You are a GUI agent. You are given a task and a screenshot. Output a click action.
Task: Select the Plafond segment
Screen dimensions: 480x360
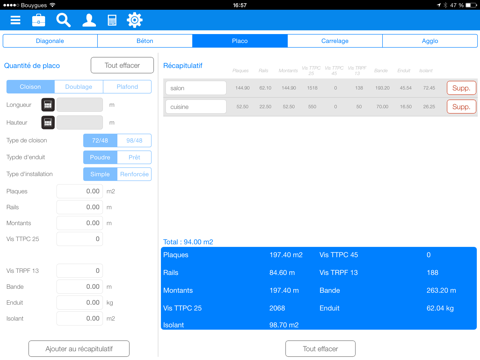point(127,87)
